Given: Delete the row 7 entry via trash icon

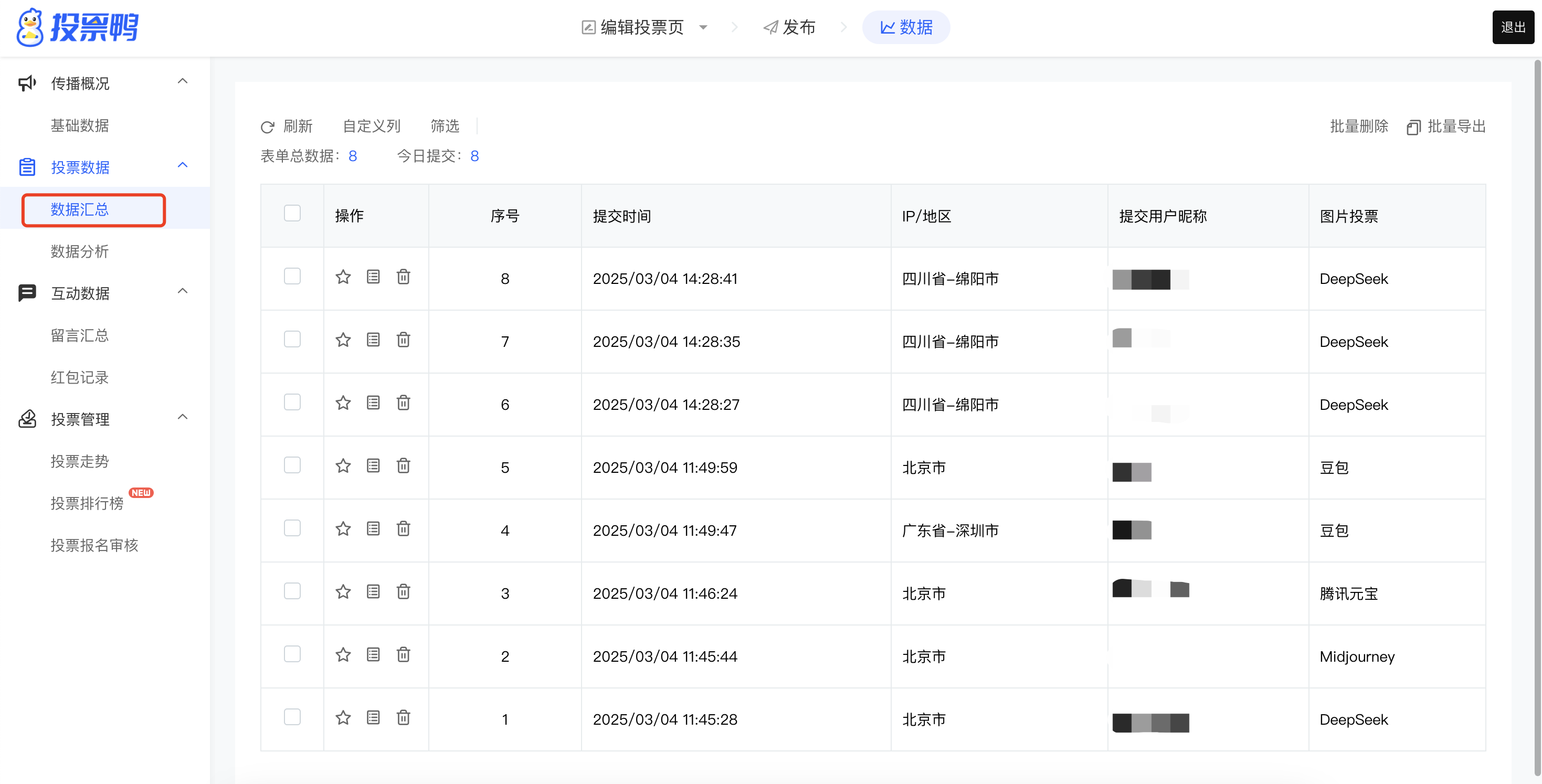Looking at the screenshot, I should 404,340.
